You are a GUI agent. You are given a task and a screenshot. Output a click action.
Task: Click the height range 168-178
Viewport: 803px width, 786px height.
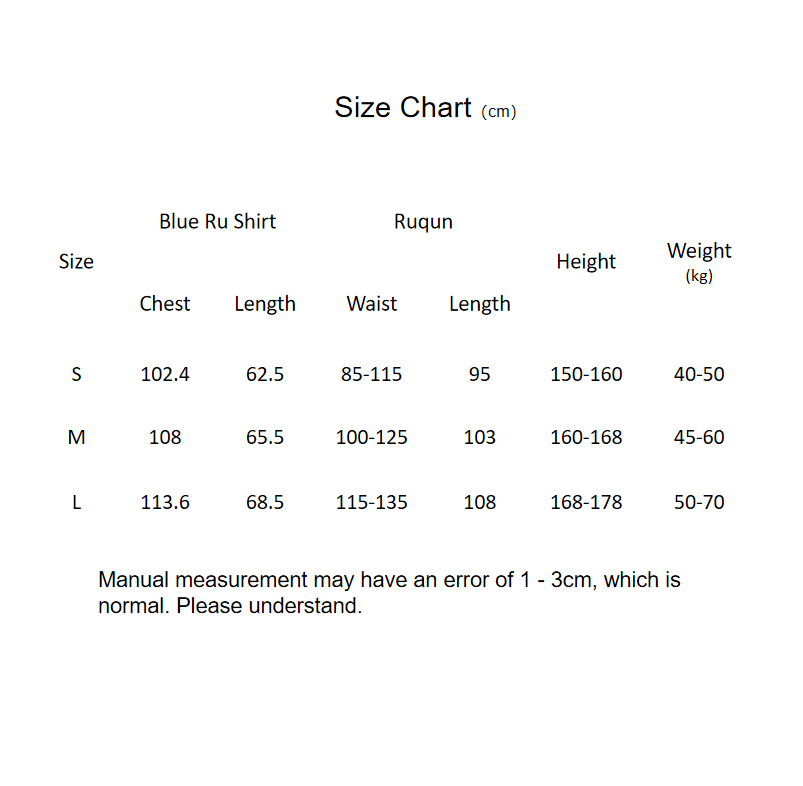point(586,503)
